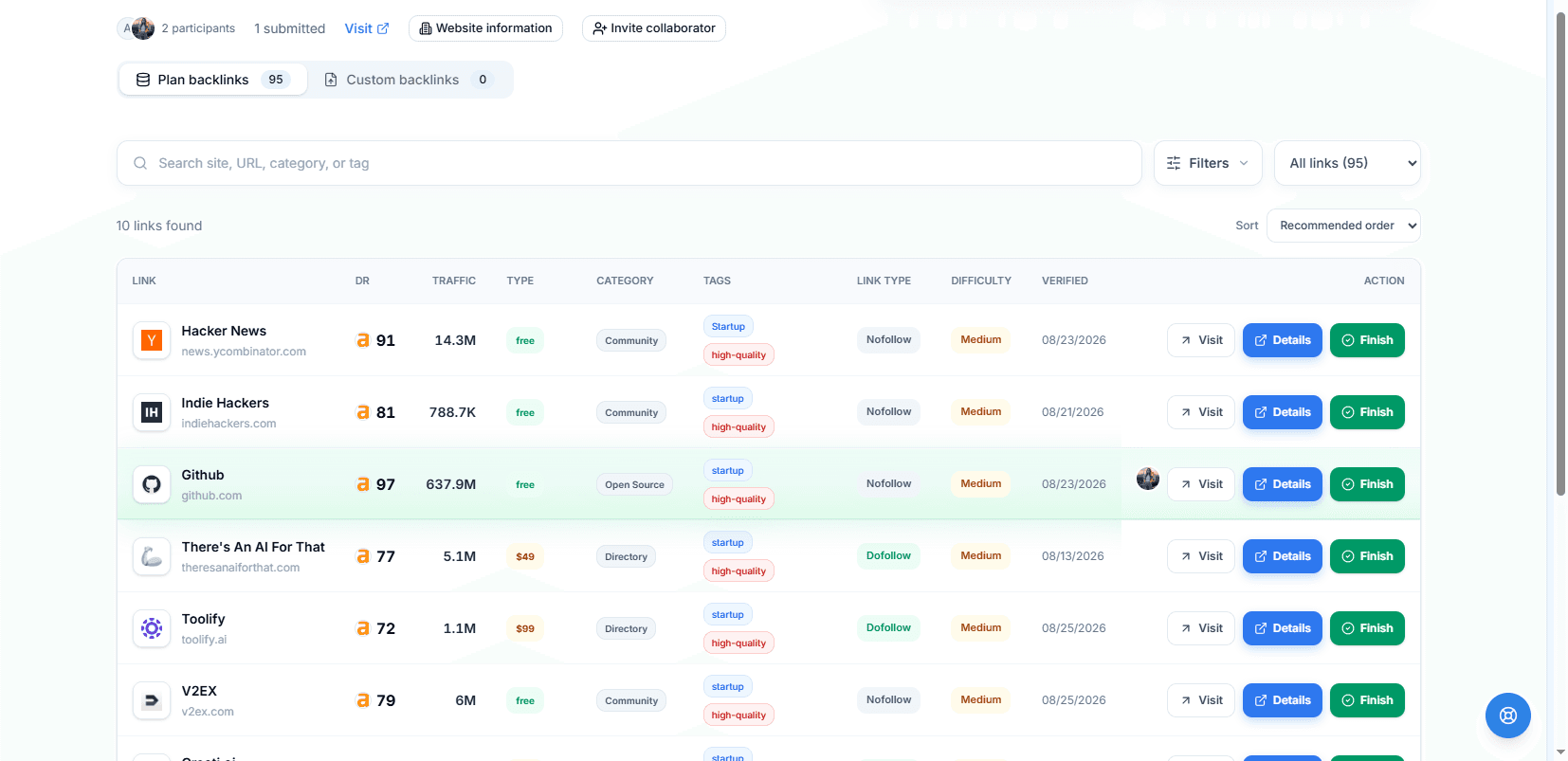Viewport: 1568px width, 761px height.
Task: Click the VERIFIED column header
Action: (x=1065, y=281)
